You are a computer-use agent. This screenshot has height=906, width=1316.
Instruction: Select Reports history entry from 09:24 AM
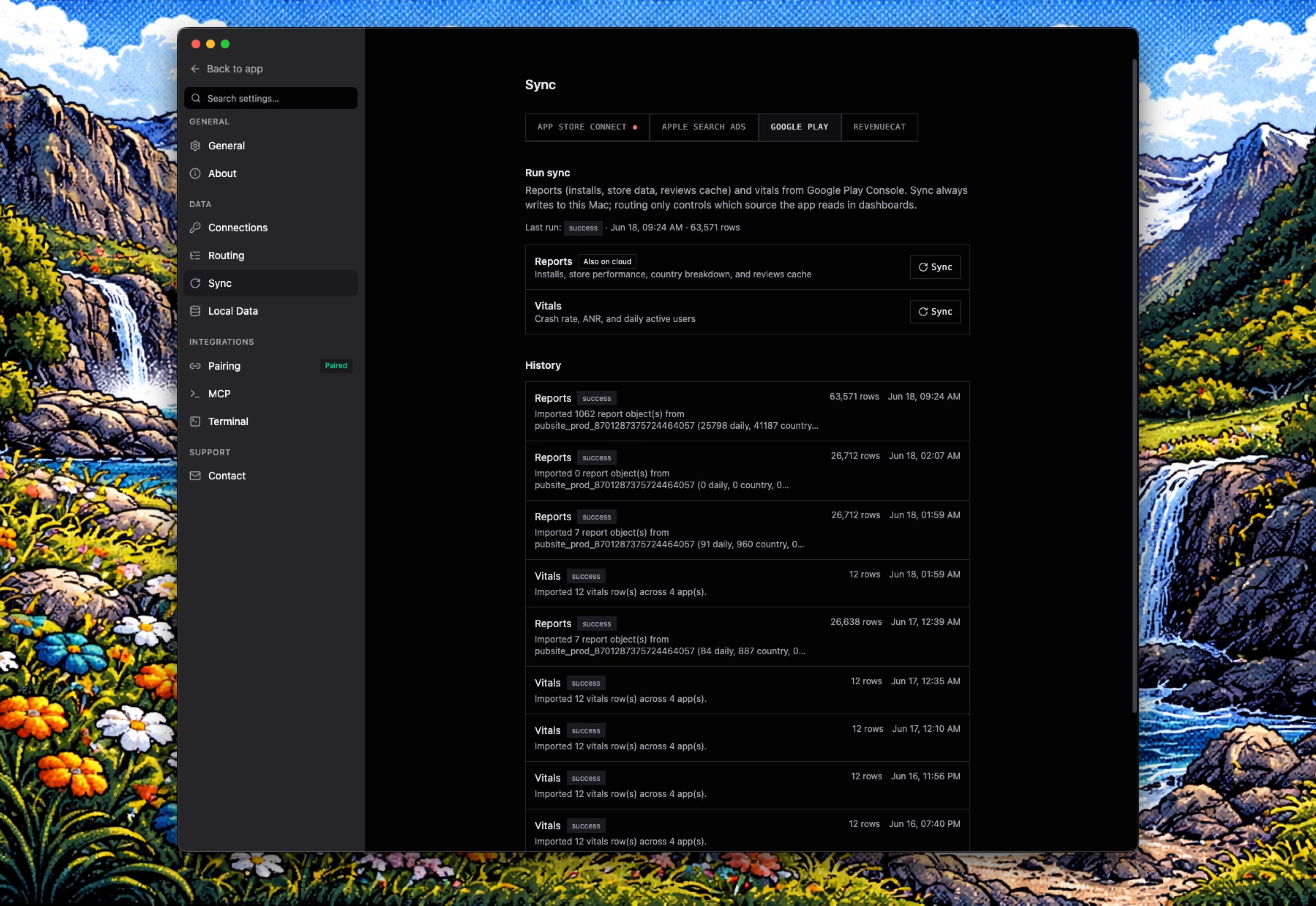pos(747,411)
